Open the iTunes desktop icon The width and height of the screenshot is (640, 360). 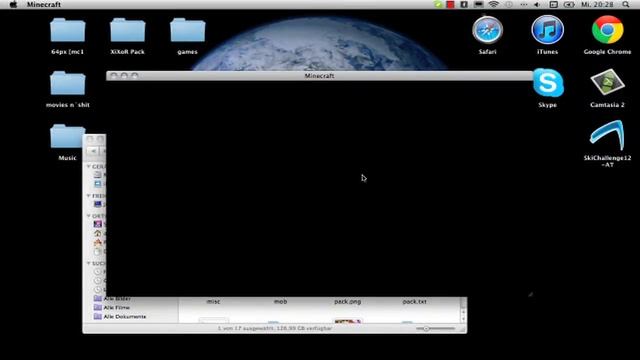pos(547,30)
